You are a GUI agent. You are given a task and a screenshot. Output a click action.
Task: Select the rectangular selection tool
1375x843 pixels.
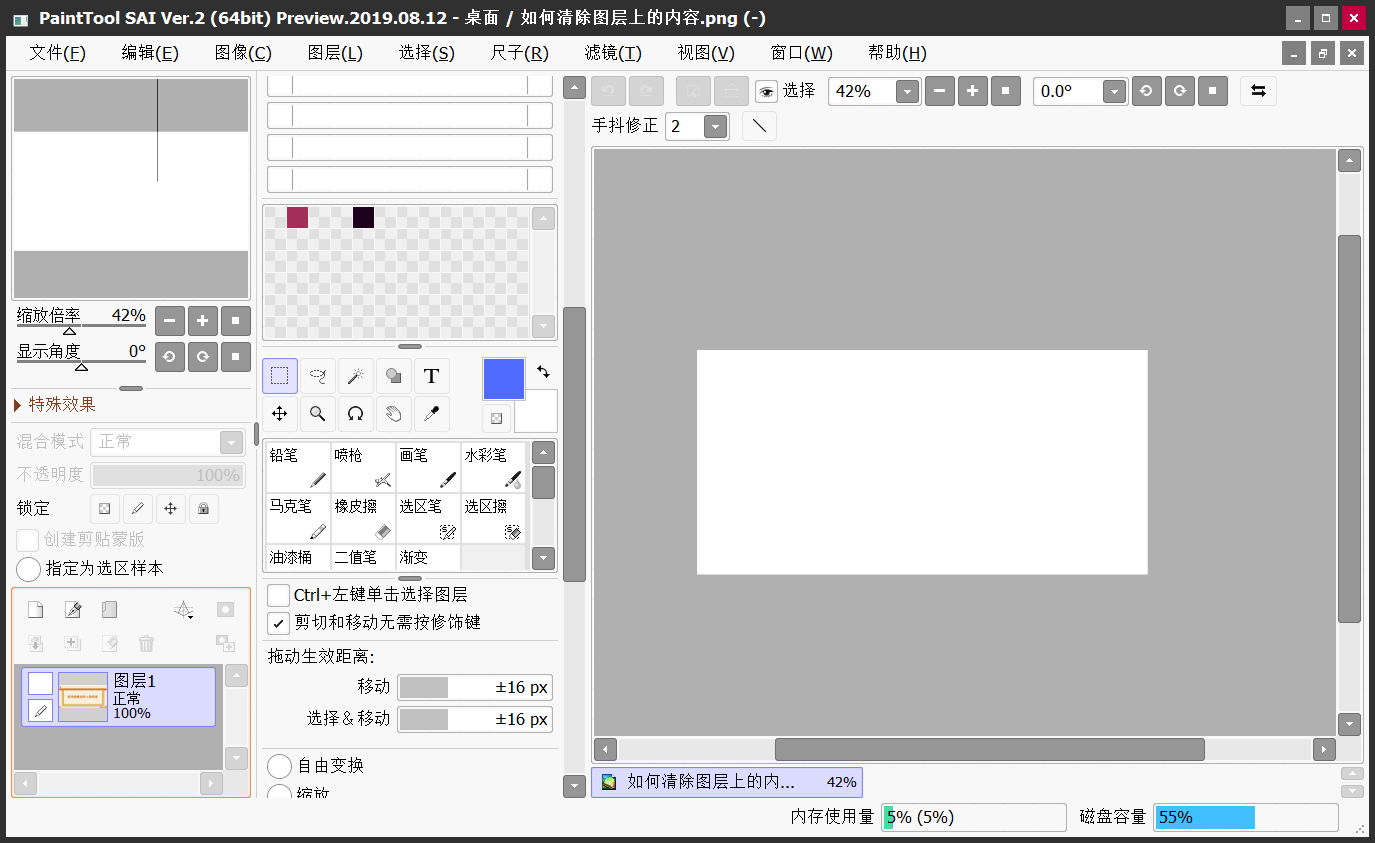tap(280, 376)
